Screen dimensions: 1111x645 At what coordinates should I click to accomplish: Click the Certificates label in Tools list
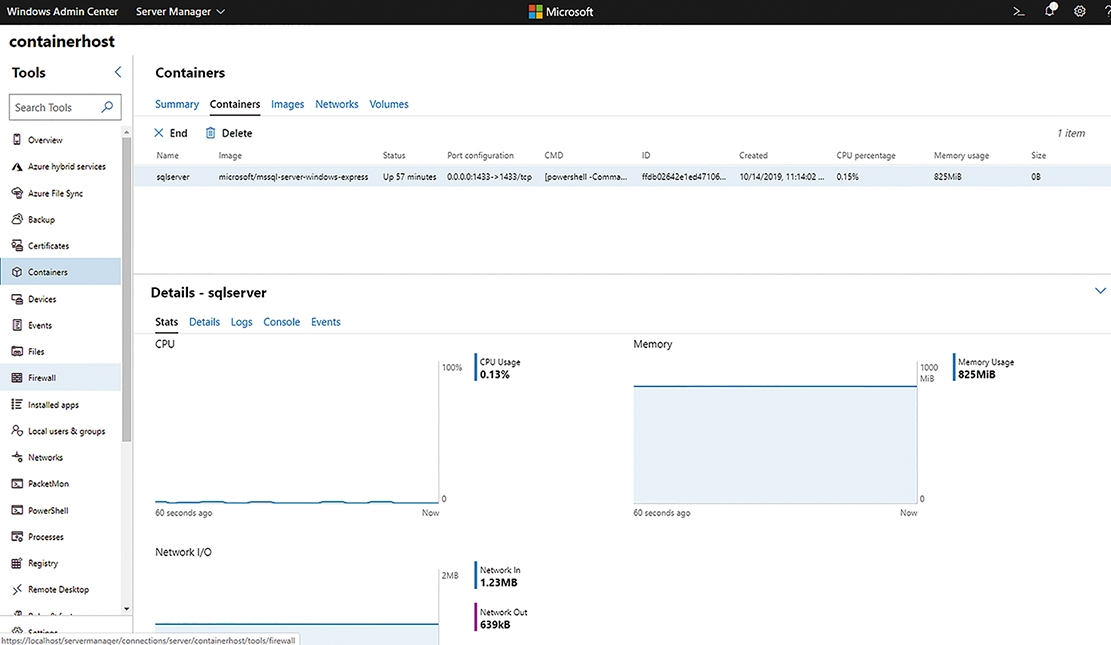(x=48, y=246)
